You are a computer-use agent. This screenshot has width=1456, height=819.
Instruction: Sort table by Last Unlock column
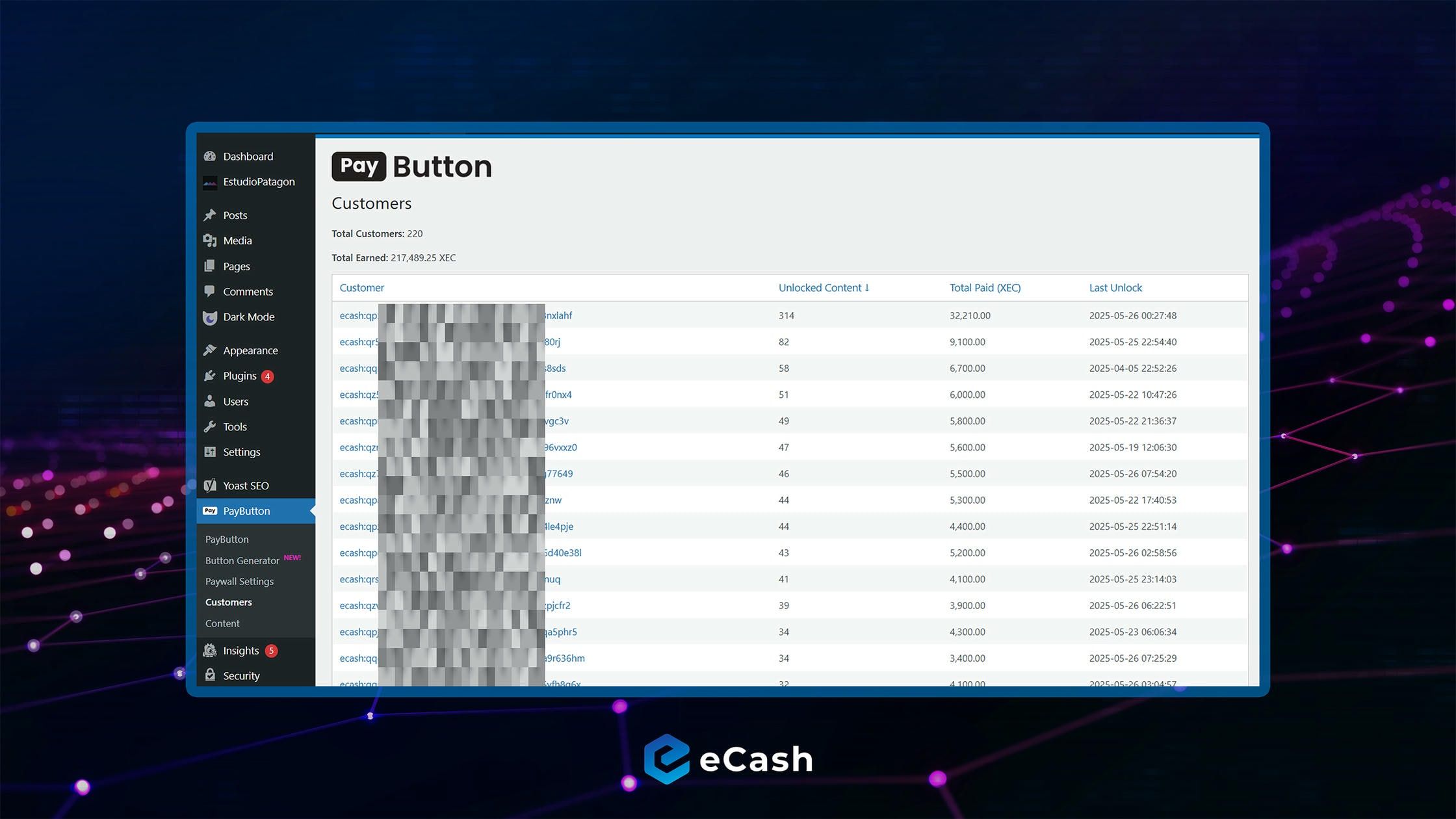(1115, 288)
